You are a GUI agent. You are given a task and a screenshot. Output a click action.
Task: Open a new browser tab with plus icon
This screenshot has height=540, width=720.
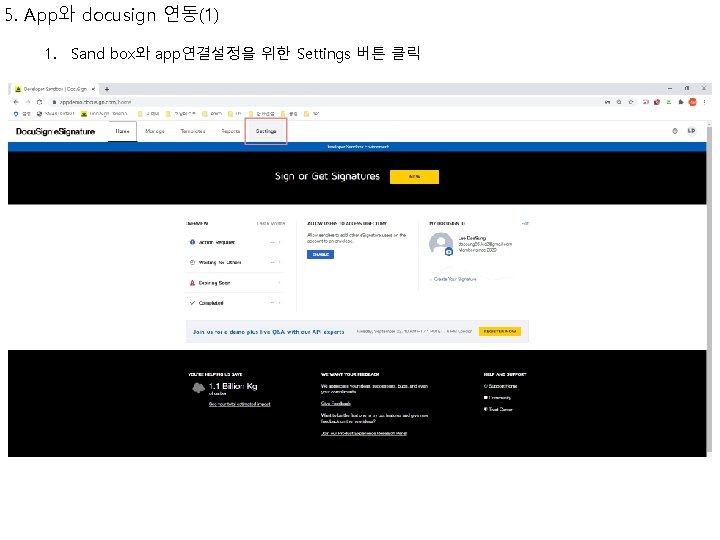pyautogui.click(x=107, y=89)
